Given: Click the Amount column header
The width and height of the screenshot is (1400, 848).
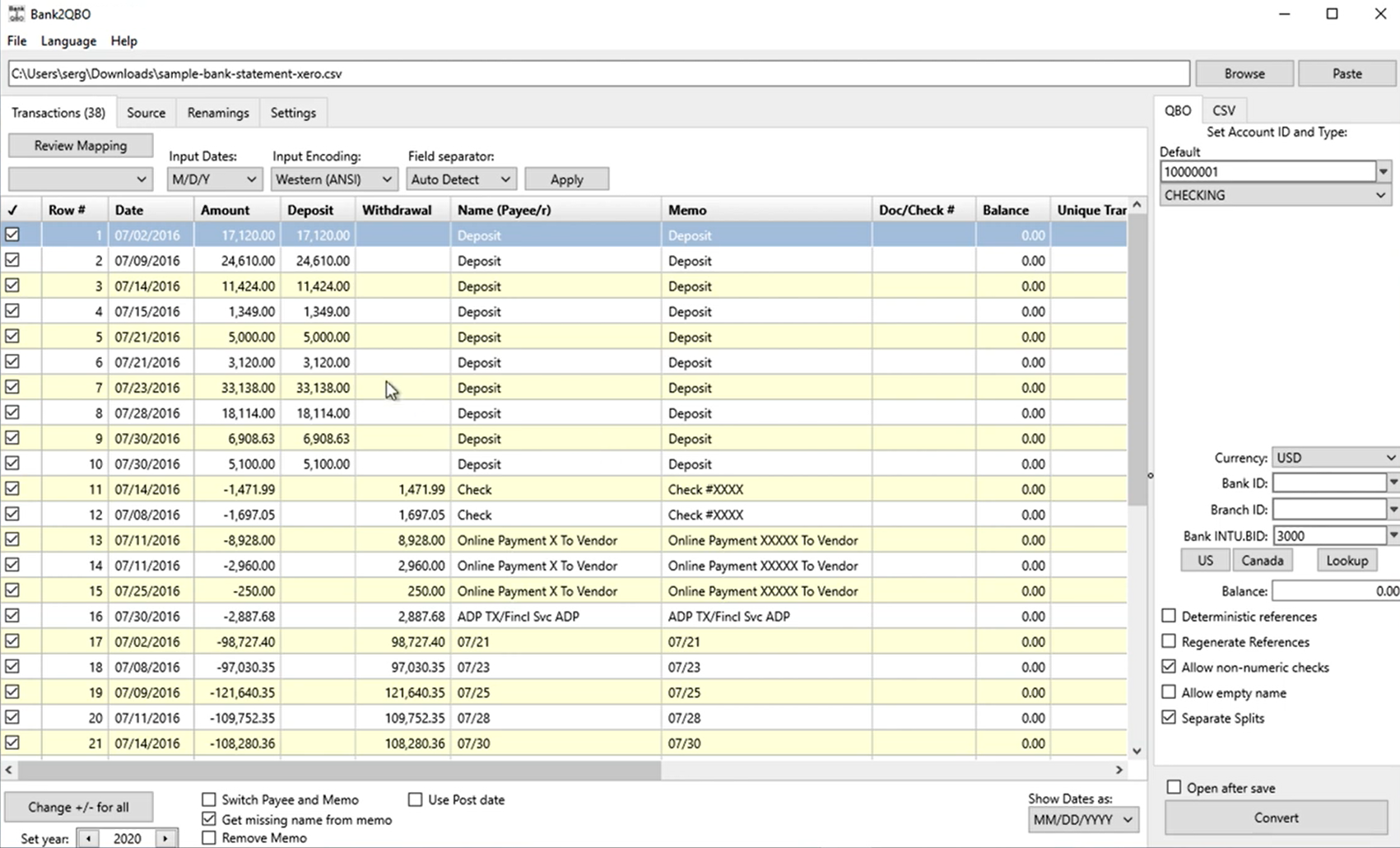Looking at the screenshot, I should click(x=237, y=210).
